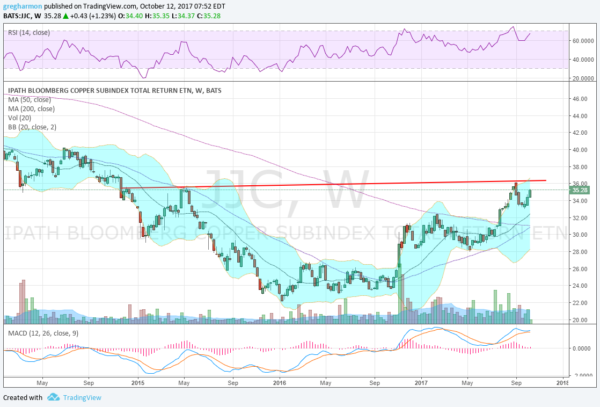Click the 30.00 price axis label
This screenshot has height=407, width=600.
click(580, 235)
